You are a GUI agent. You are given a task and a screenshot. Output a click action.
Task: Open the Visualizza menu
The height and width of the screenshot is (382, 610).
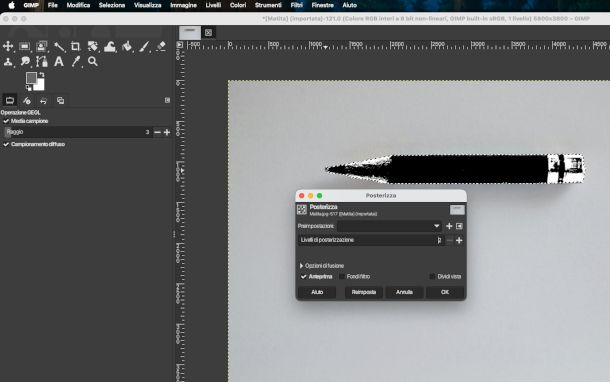147,5
